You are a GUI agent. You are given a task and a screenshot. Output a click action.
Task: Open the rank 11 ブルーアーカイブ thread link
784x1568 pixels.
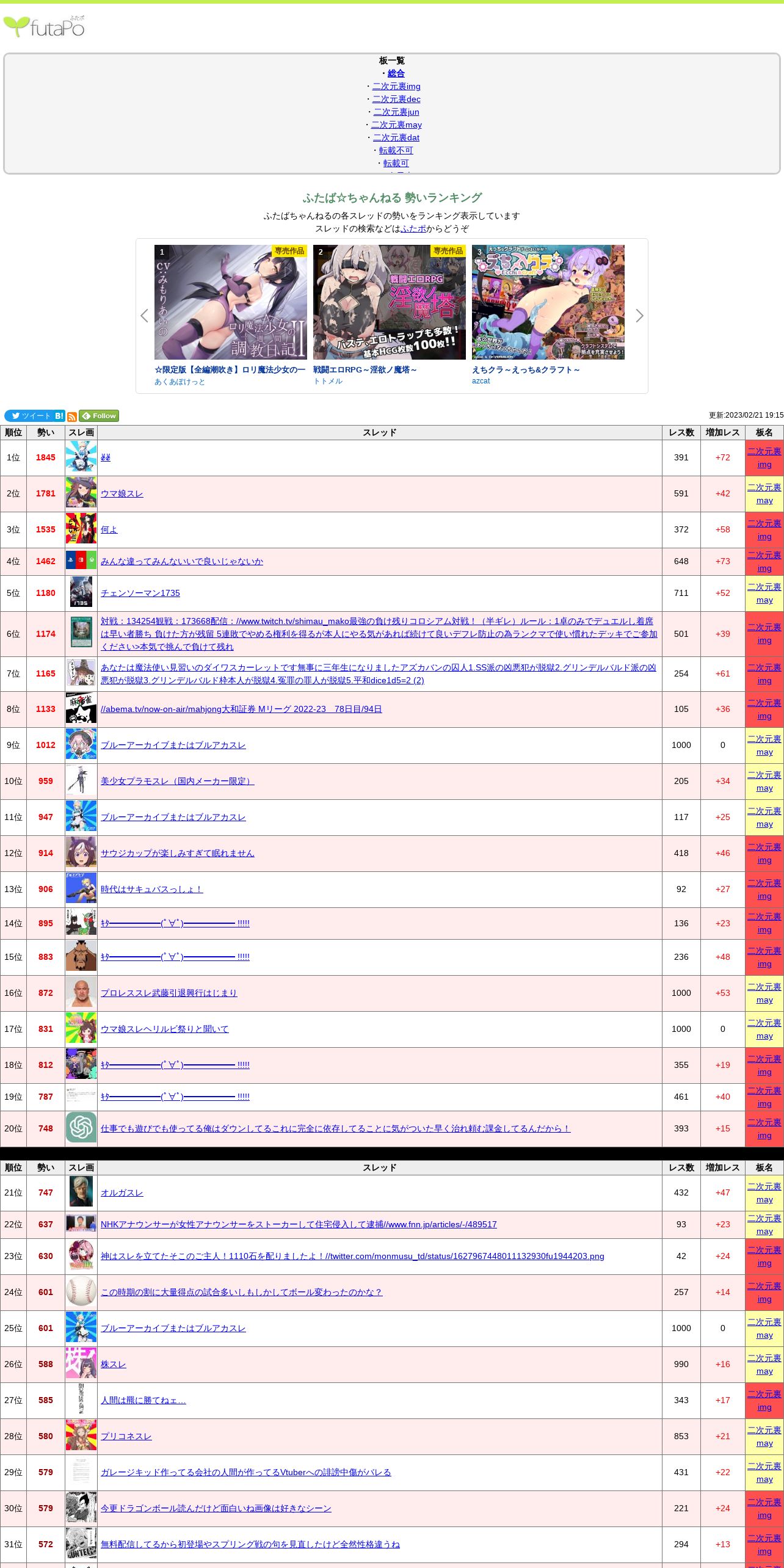click(x=173, y=817)
